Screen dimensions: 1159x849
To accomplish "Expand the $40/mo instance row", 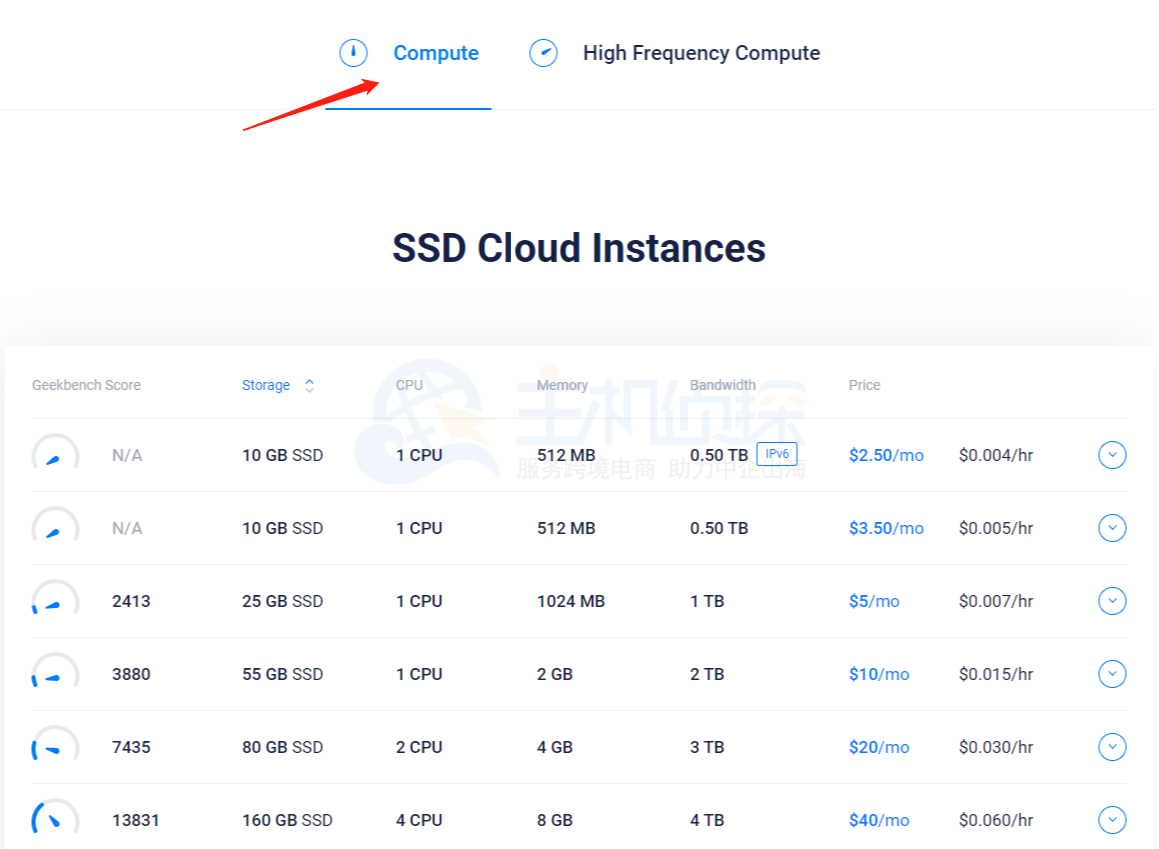I will click(1112, 819).
